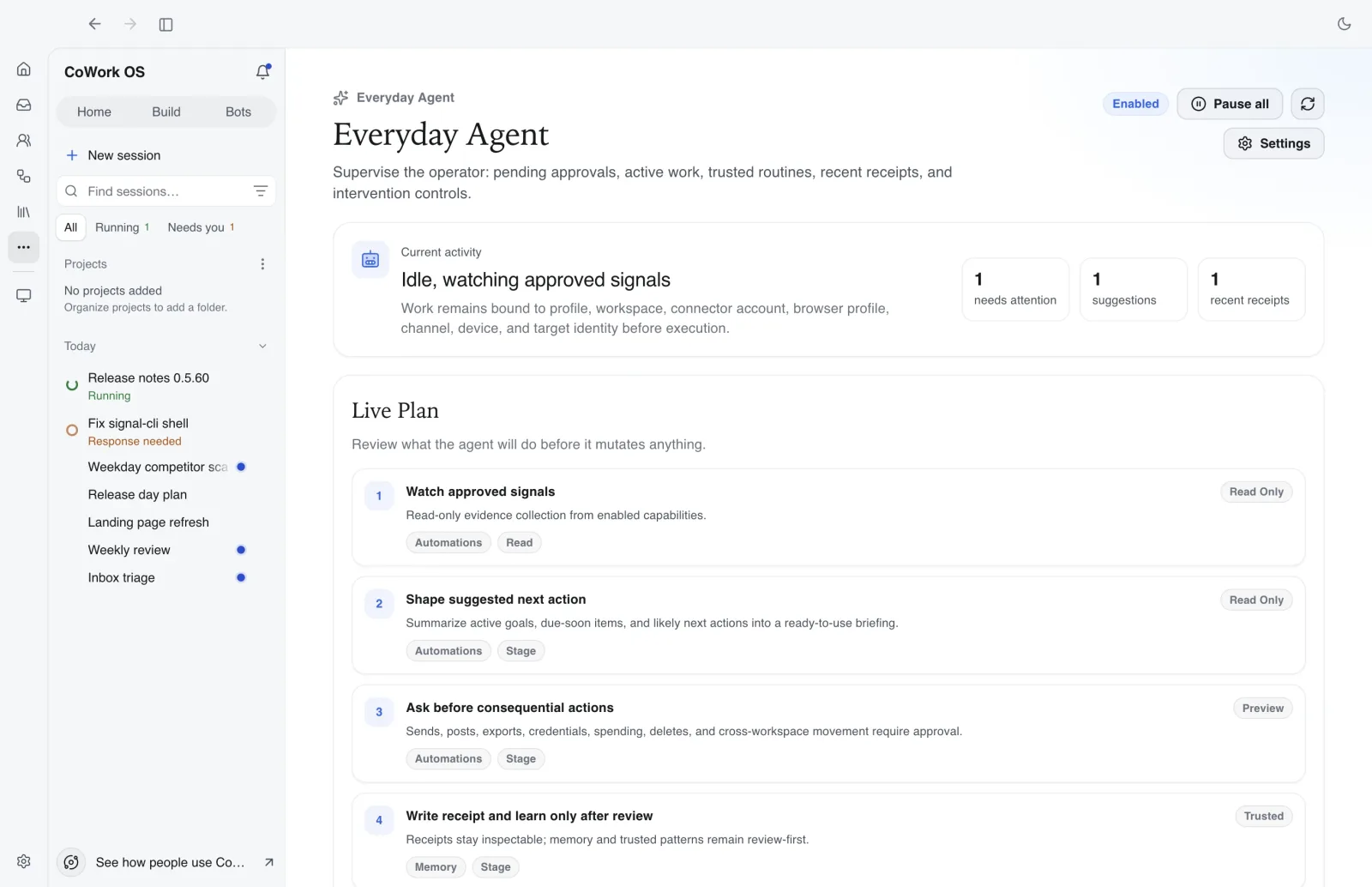This screenshot has height=887, width=1372.
Task: Open the Fix signal-cli shell session
Action: 166,431
